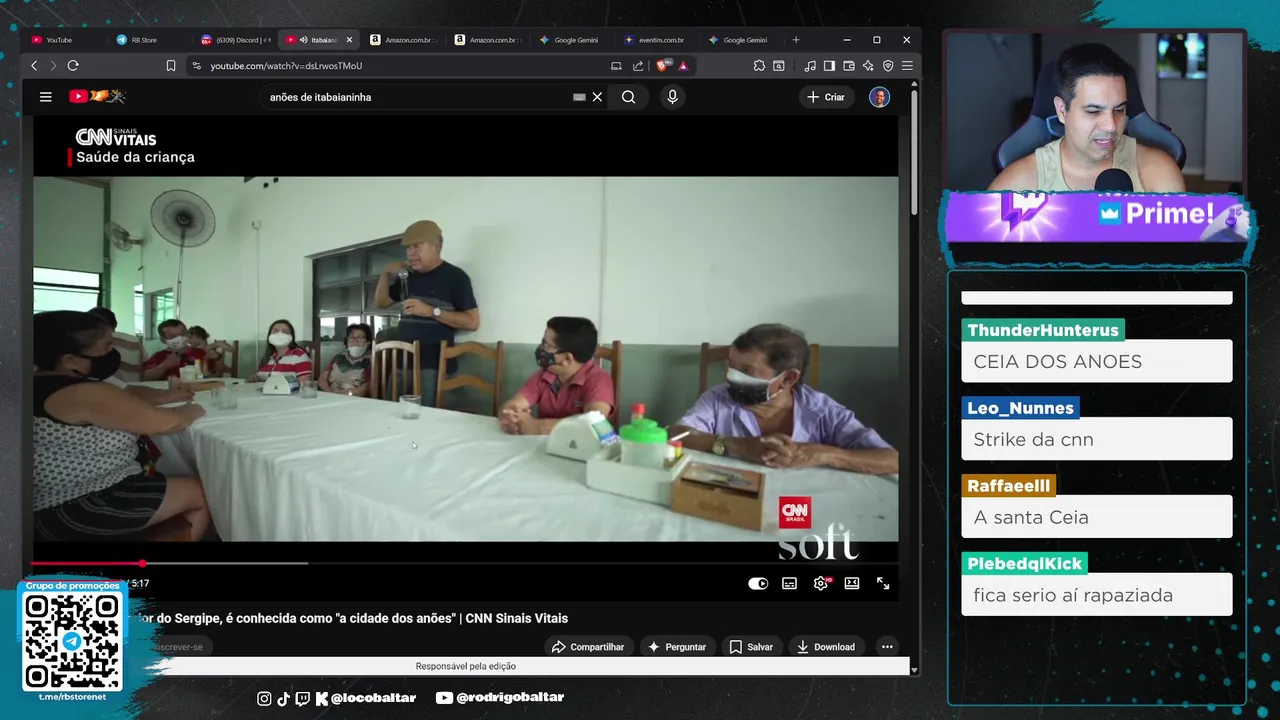Open video player settings gear
The image size is (1280, 720).
[x=821, y=583]
